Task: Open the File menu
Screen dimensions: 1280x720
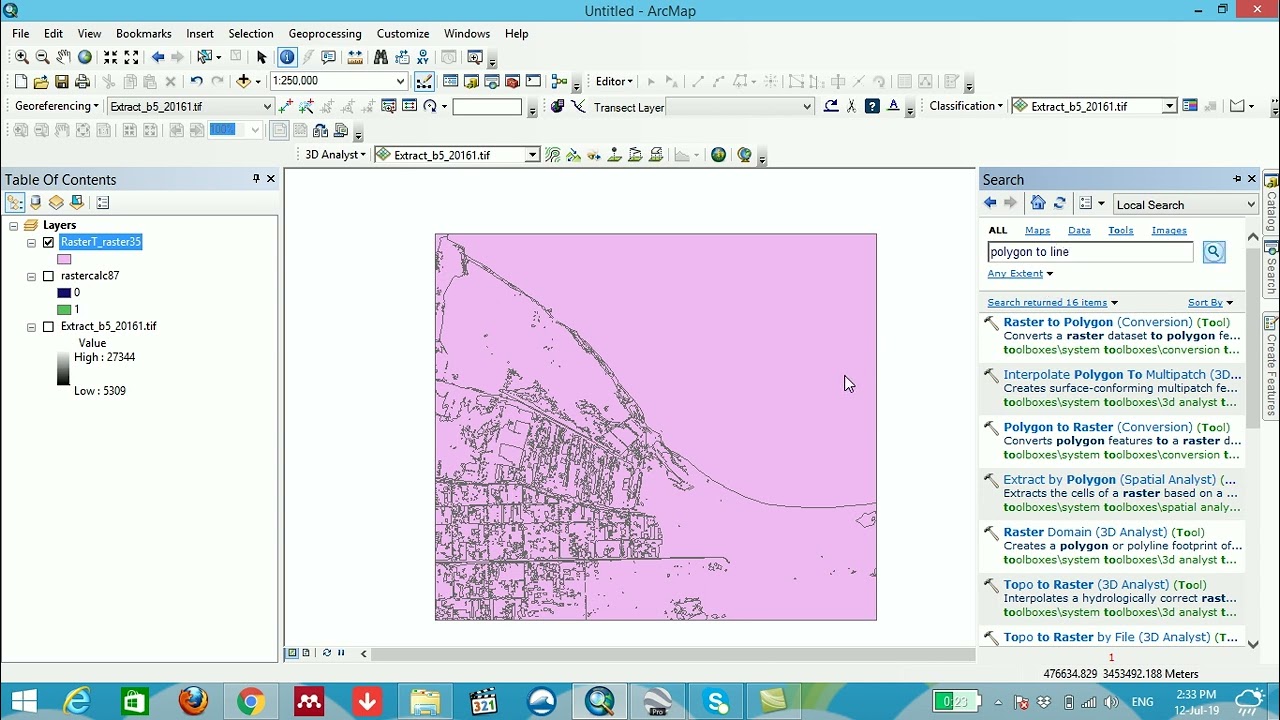Action: click(20, 33)
